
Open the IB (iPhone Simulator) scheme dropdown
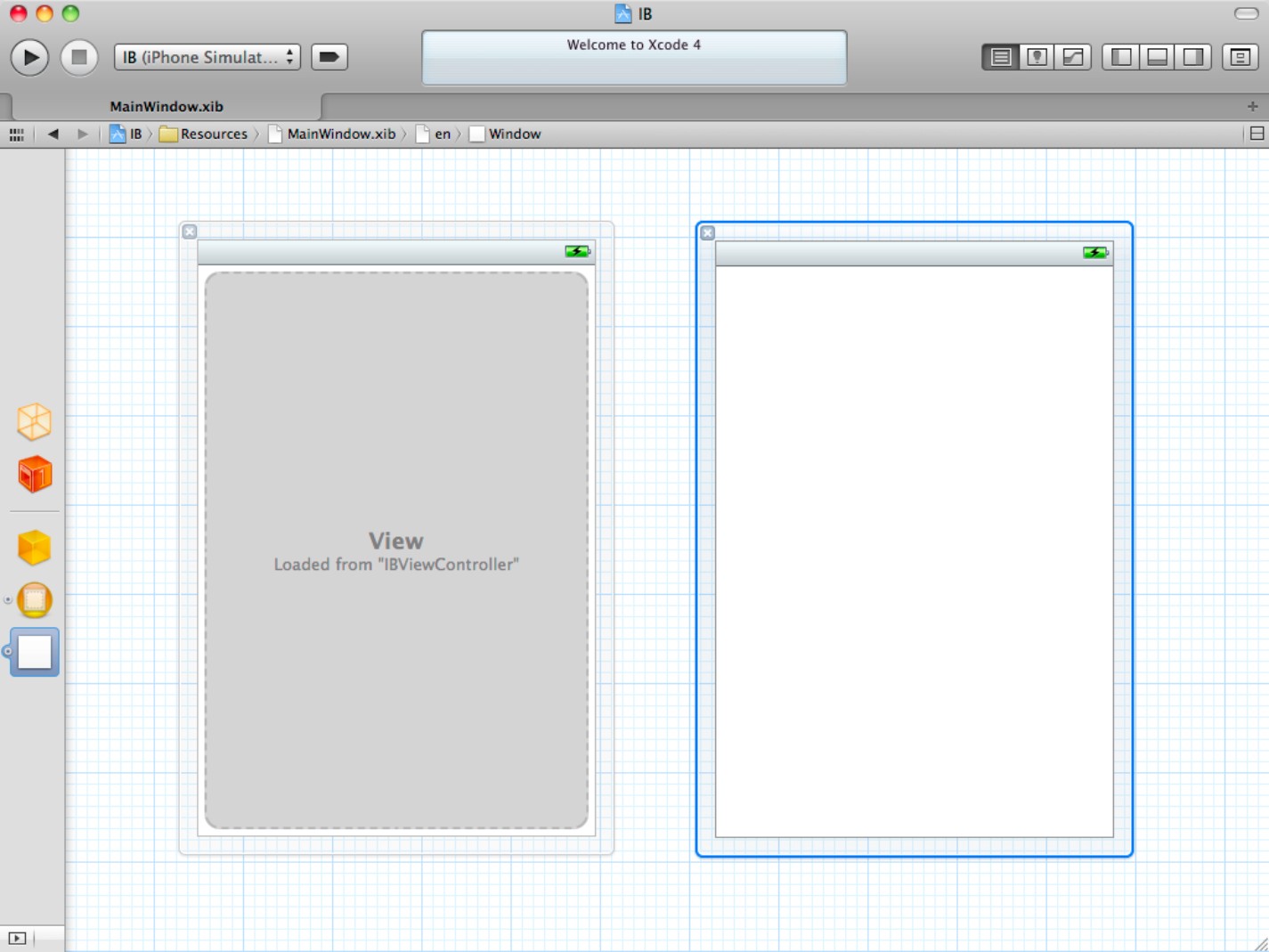207,57
